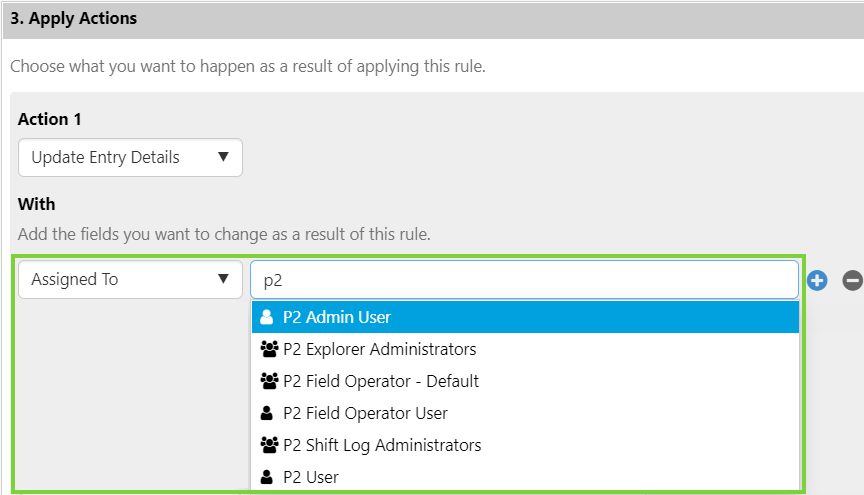Pick the P2 Field Operator - Default option
Screen dimensions: 864x495
point(381,381)
